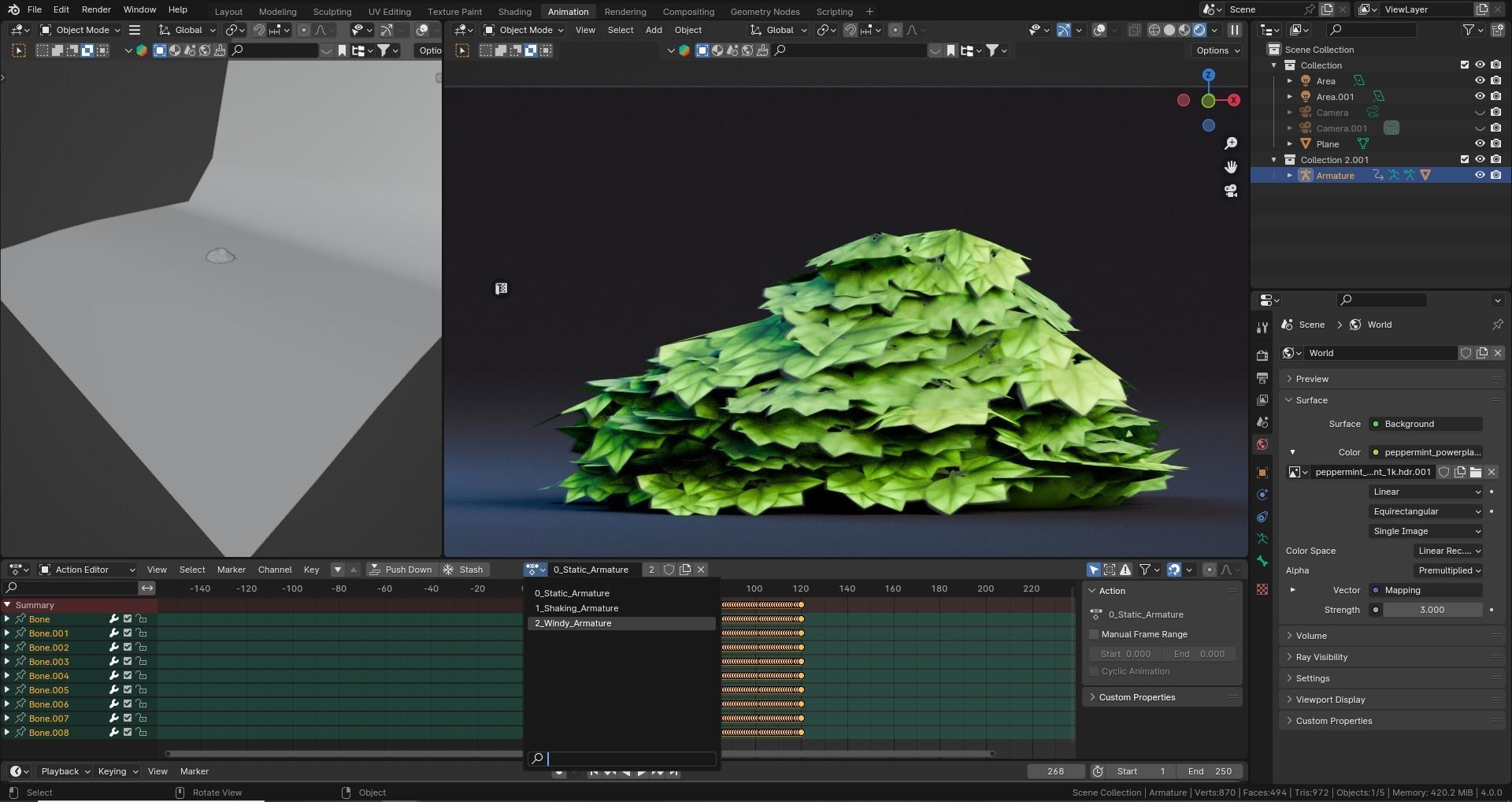Select solid viewport shading mode
Viewport: 1512px width, 802px height.
point(1169,30)
